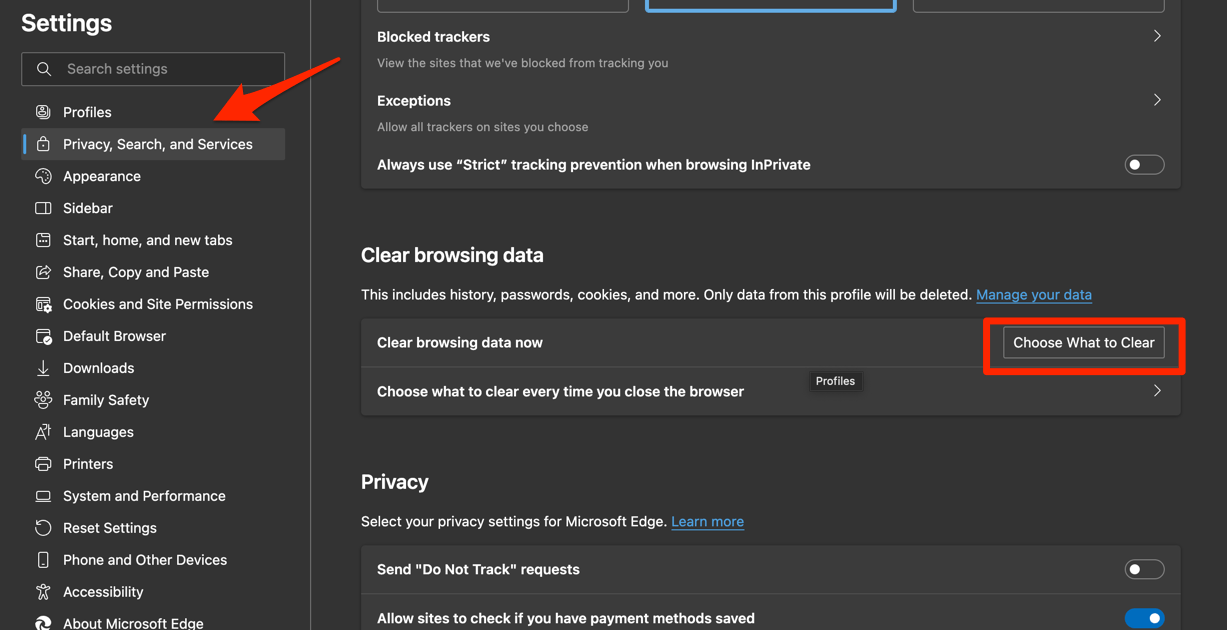Click the Phone and Other Devices icon
Viewport: 1227px width, 630px height.
(43, 560)
